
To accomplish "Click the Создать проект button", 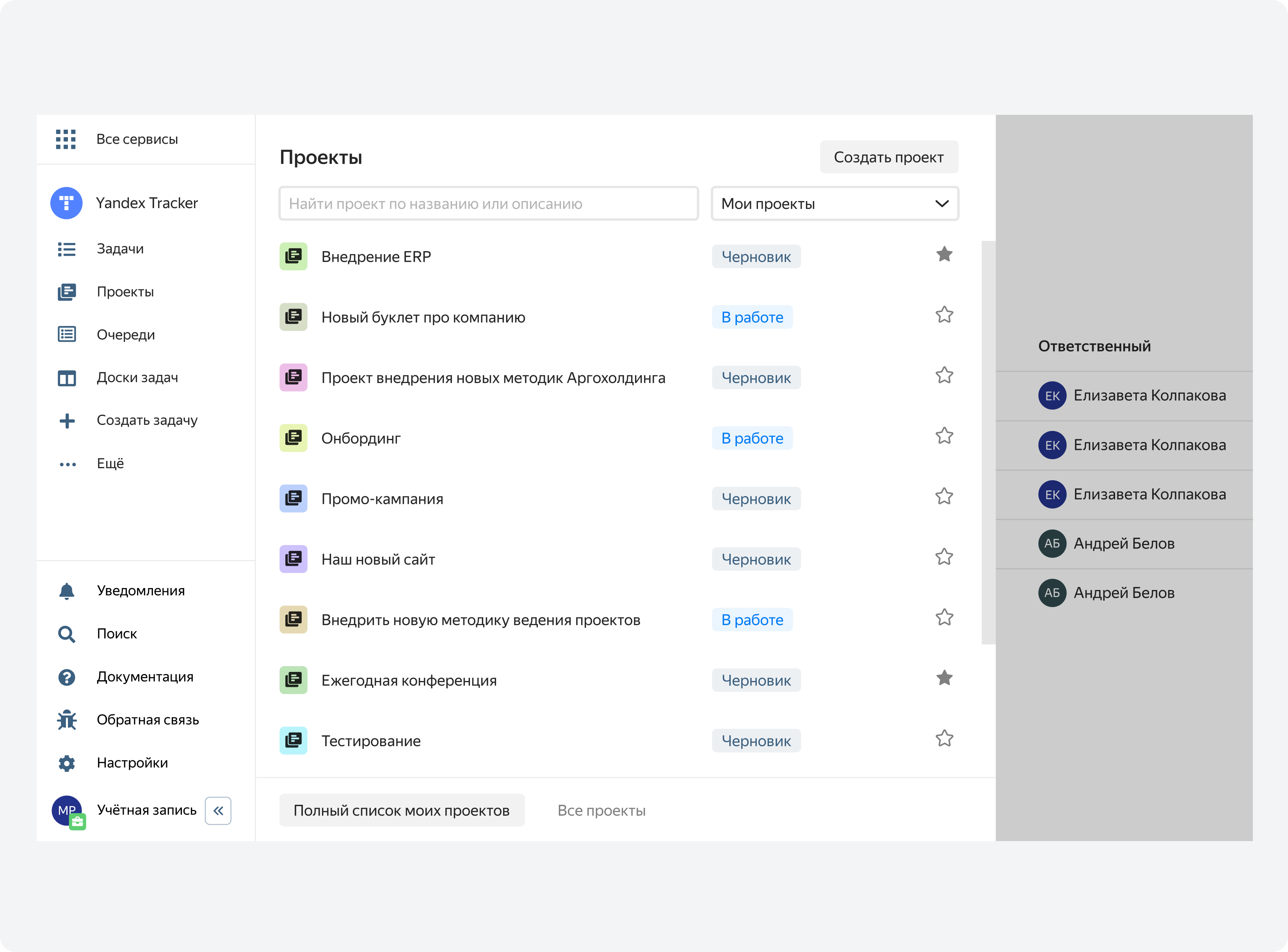I will 888,157.
